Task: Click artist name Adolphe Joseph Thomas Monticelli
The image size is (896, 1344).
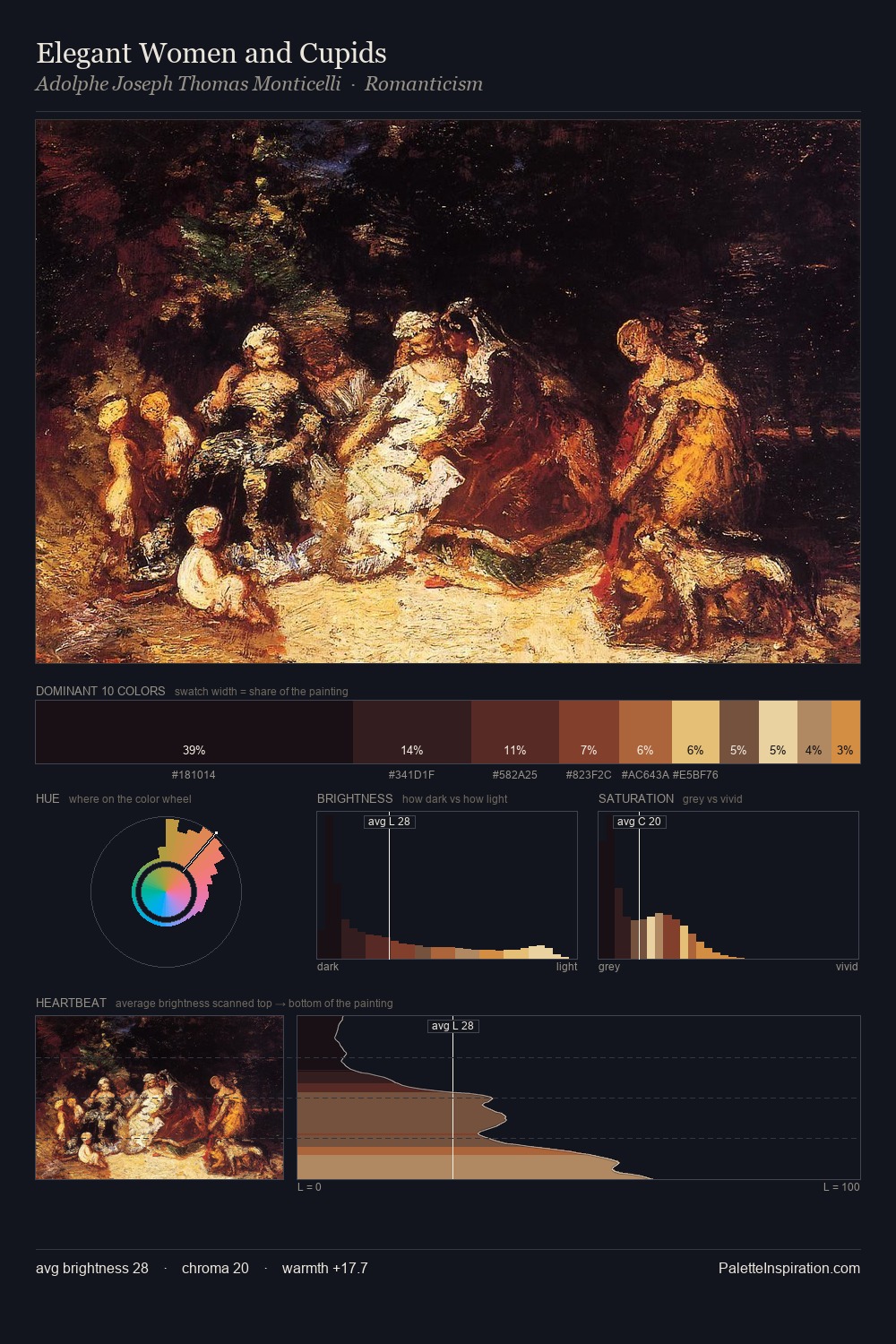Action: [188, 84]
